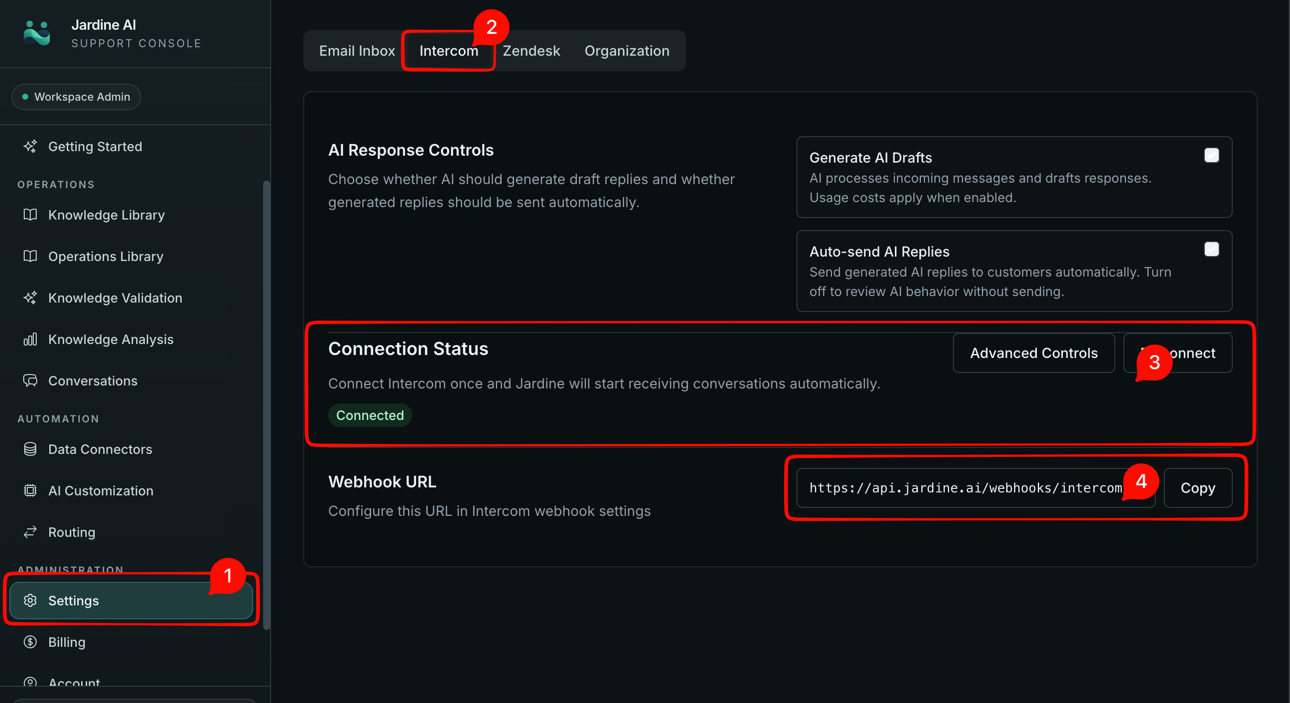Click the Jardine AI Support Console title
This screenshot has height=703, width=1290.
pos(136,33)
